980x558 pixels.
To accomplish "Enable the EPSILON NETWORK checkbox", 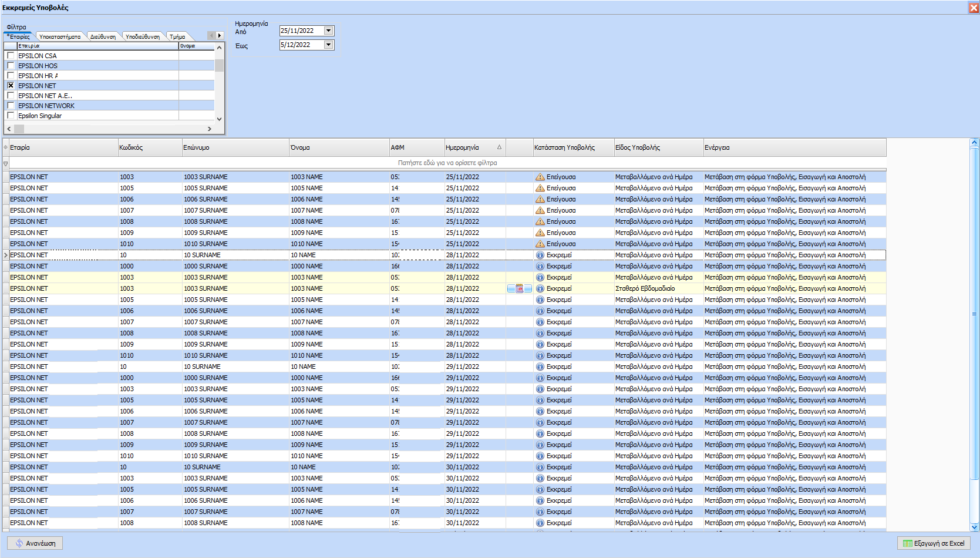I will pyautogui.click(x=11, y=105).
